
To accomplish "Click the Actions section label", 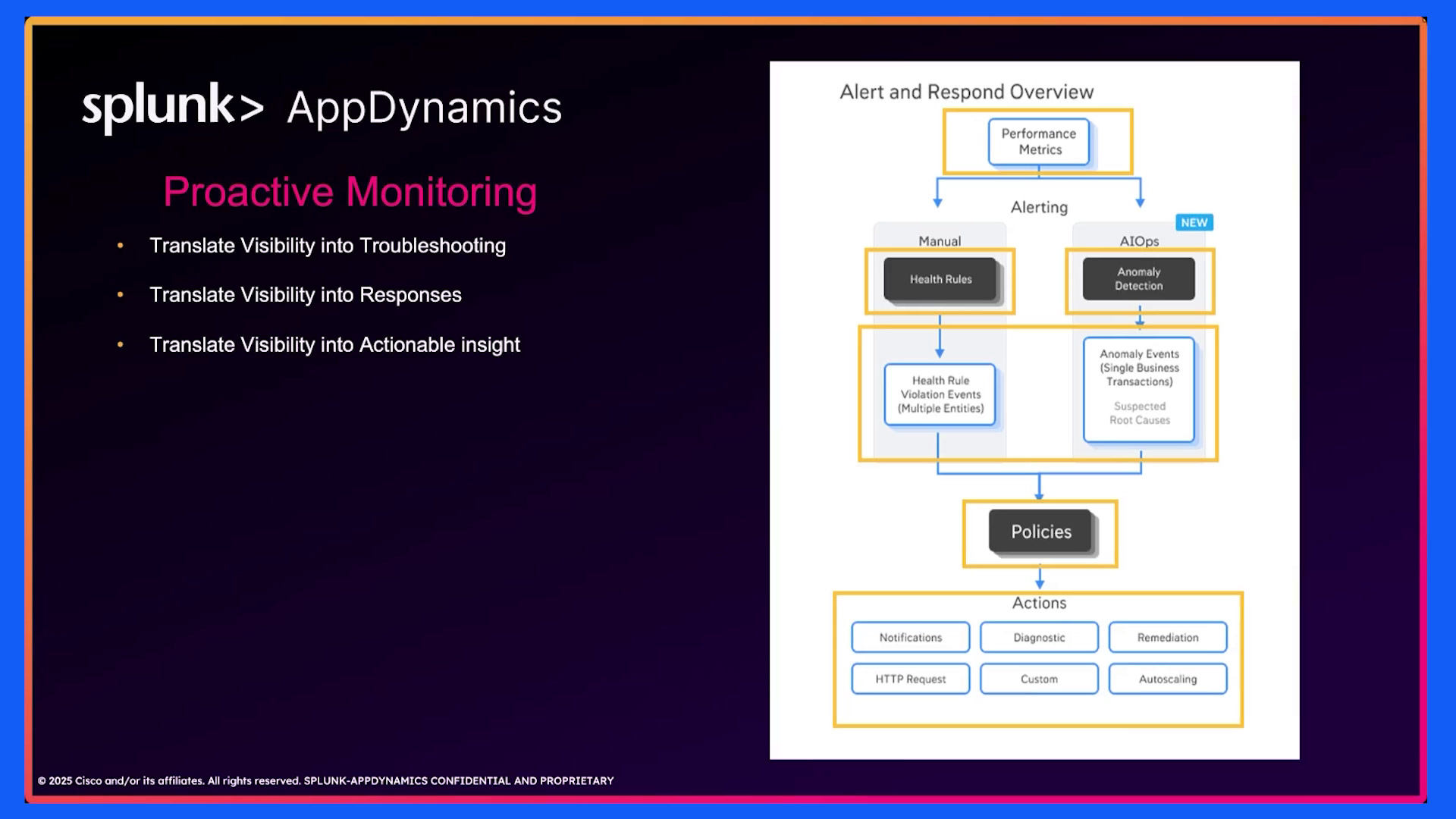I will pos(1039,603).
